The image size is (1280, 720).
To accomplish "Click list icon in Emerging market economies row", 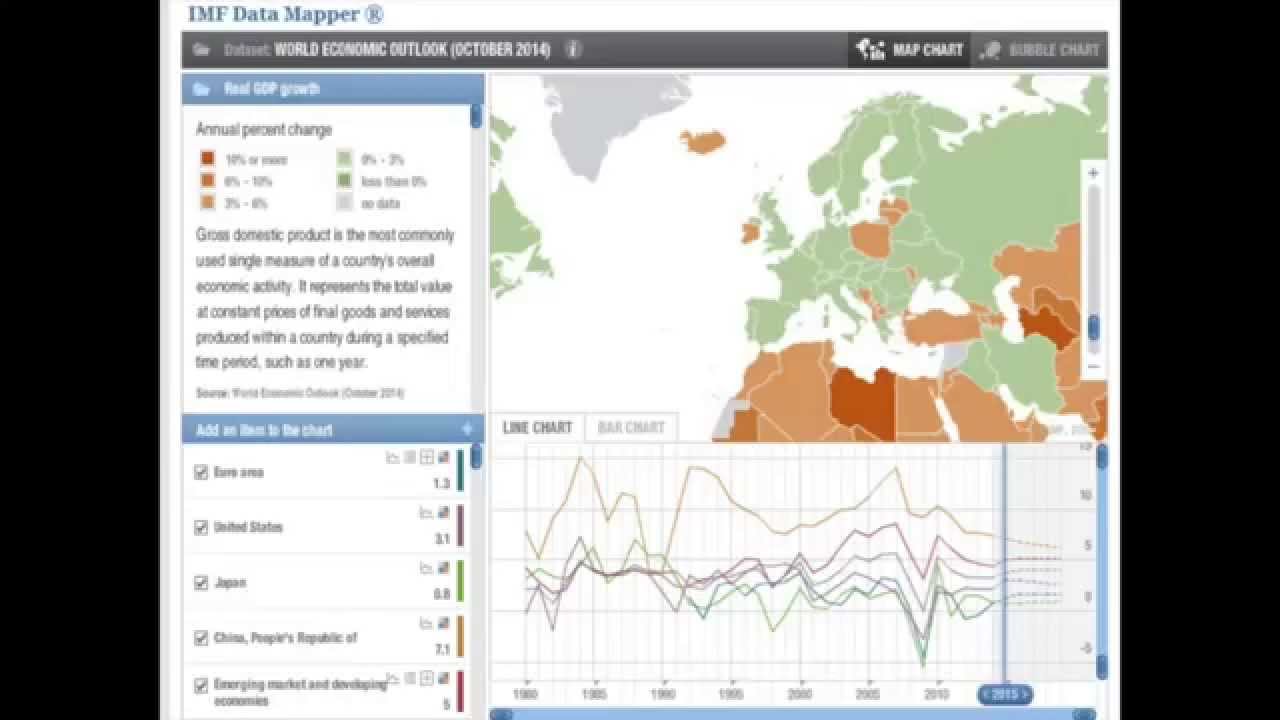I will click(410, 678).
